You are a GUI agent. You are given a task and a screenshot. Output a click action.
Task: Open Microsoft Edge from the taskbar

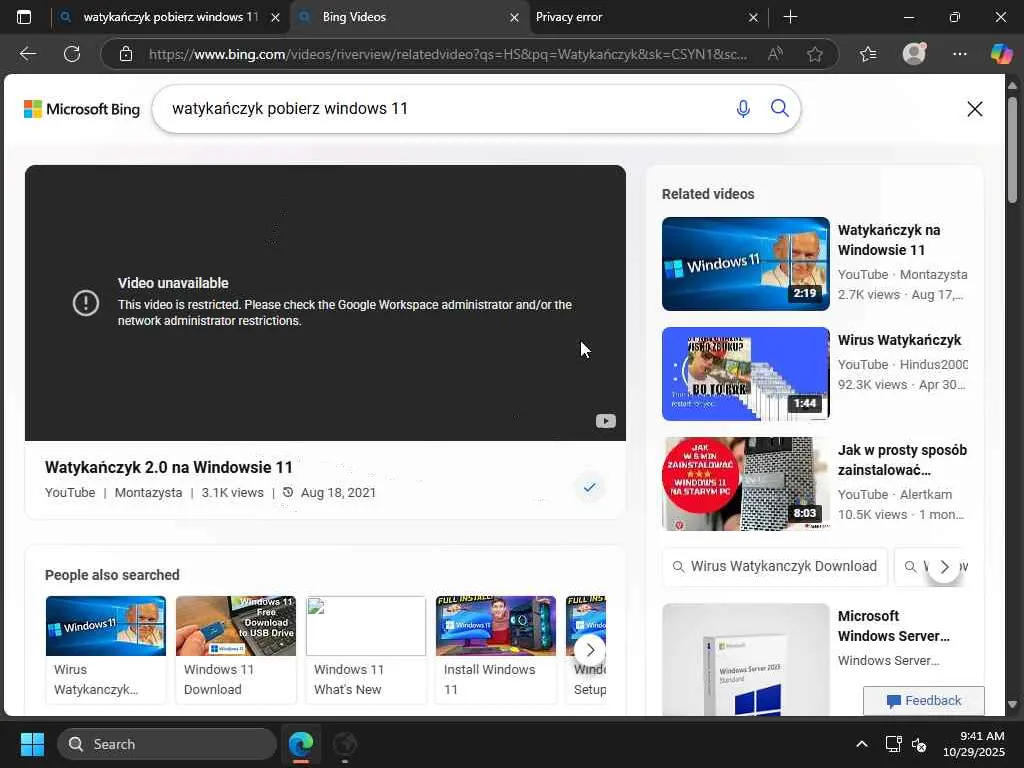click(x=301, y=744)
